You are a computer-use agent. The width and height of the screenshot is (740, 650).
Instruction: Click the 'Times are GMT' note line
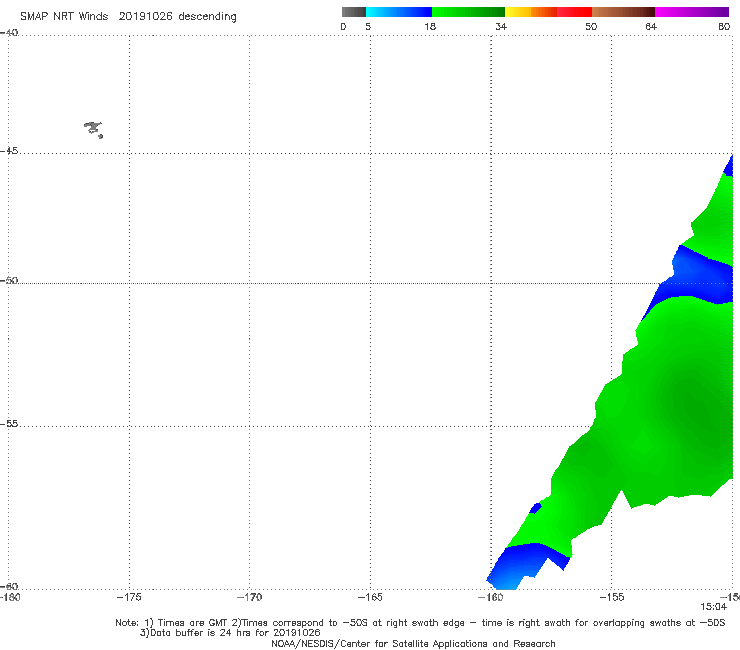click(420, 623)
